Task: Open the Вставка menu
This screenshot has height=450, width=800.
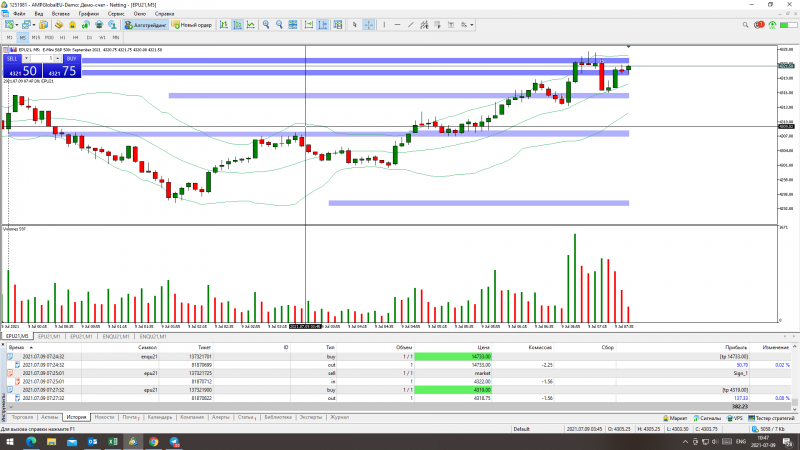Action: click(x=61, y=14)
